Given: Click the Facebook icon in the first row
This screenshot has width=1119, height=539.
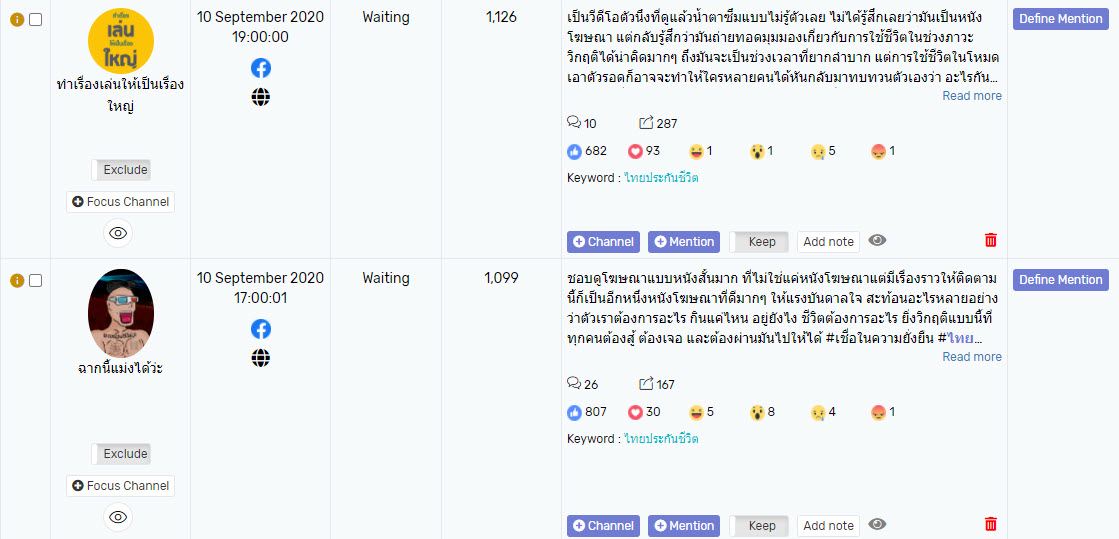Looking at the screenshot, I should coord(260,68).
